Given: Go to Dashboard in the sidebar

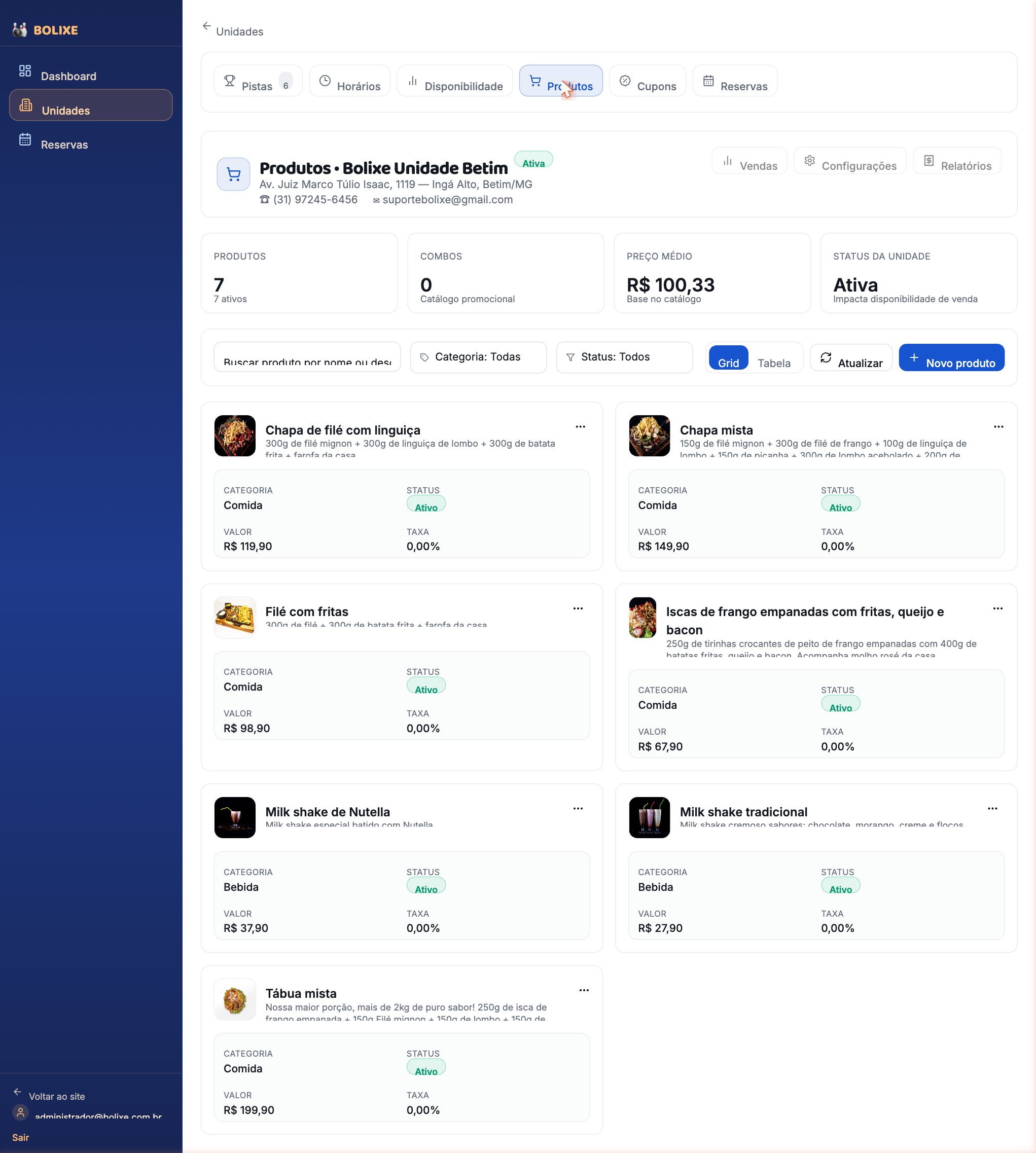Looking at the screenshot, I should pos(91,71).
